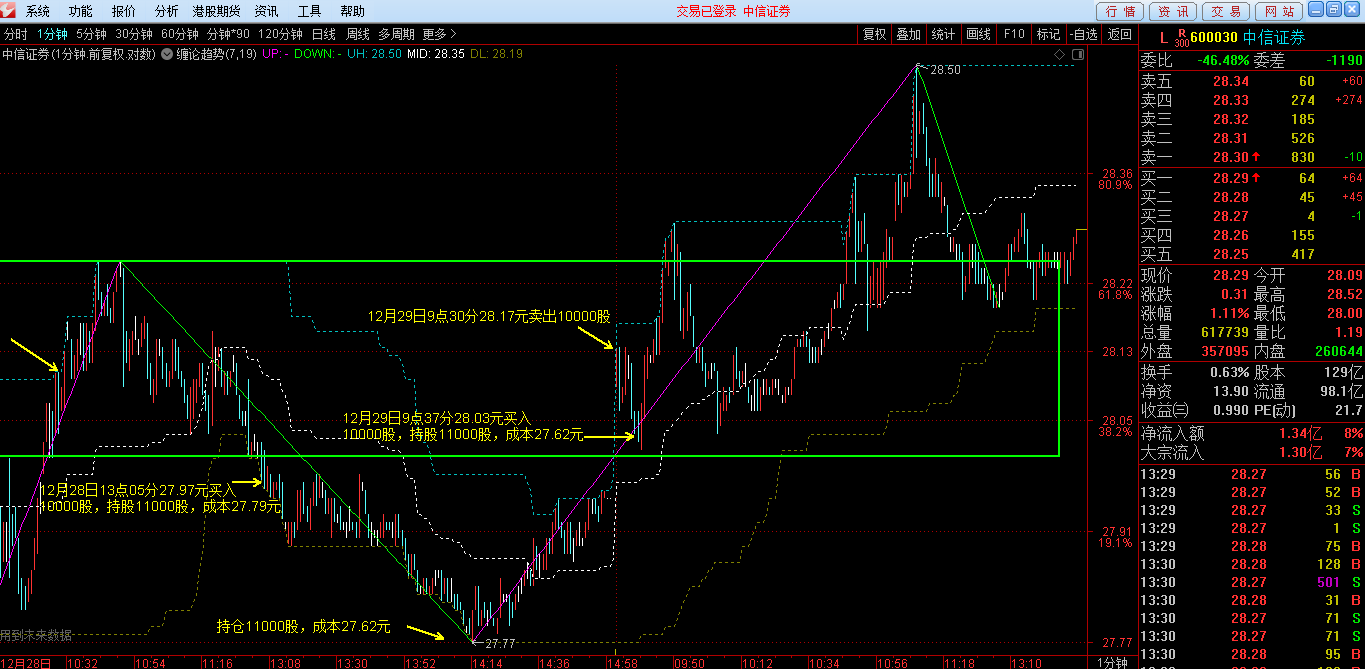Click the 交易 button
The width and height of the screenshot is (1365, 669).
click(x=1226, y=11)
